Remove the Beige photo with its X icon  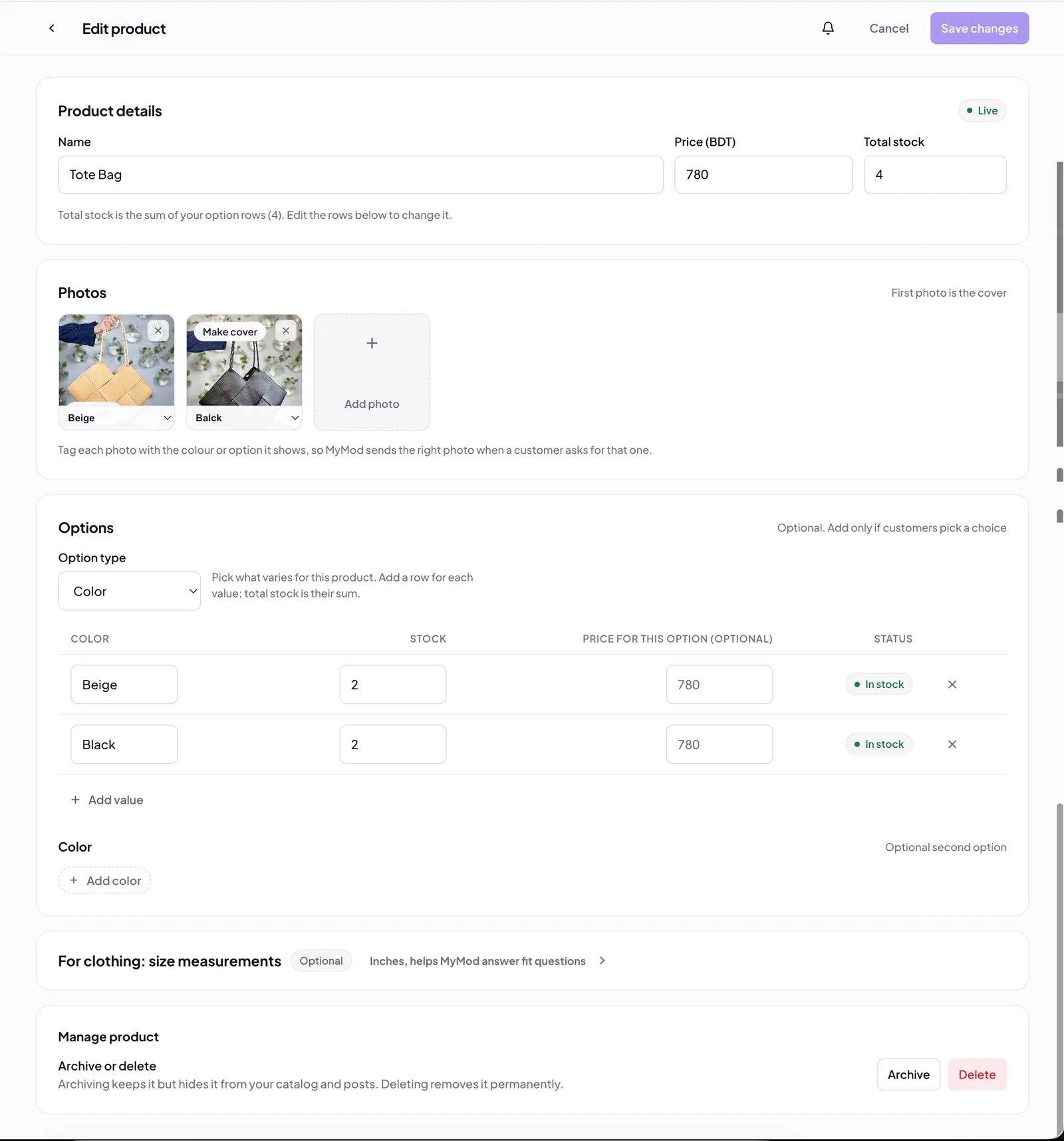[x=158, y=331]
